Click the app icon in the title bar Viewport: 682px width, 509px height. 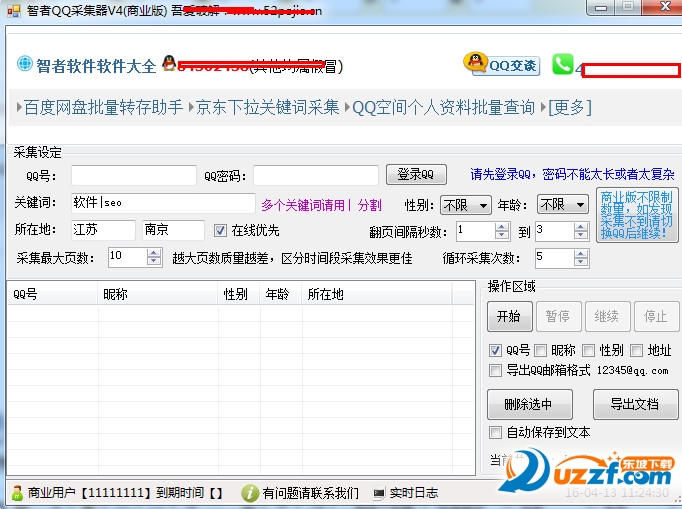13,10
